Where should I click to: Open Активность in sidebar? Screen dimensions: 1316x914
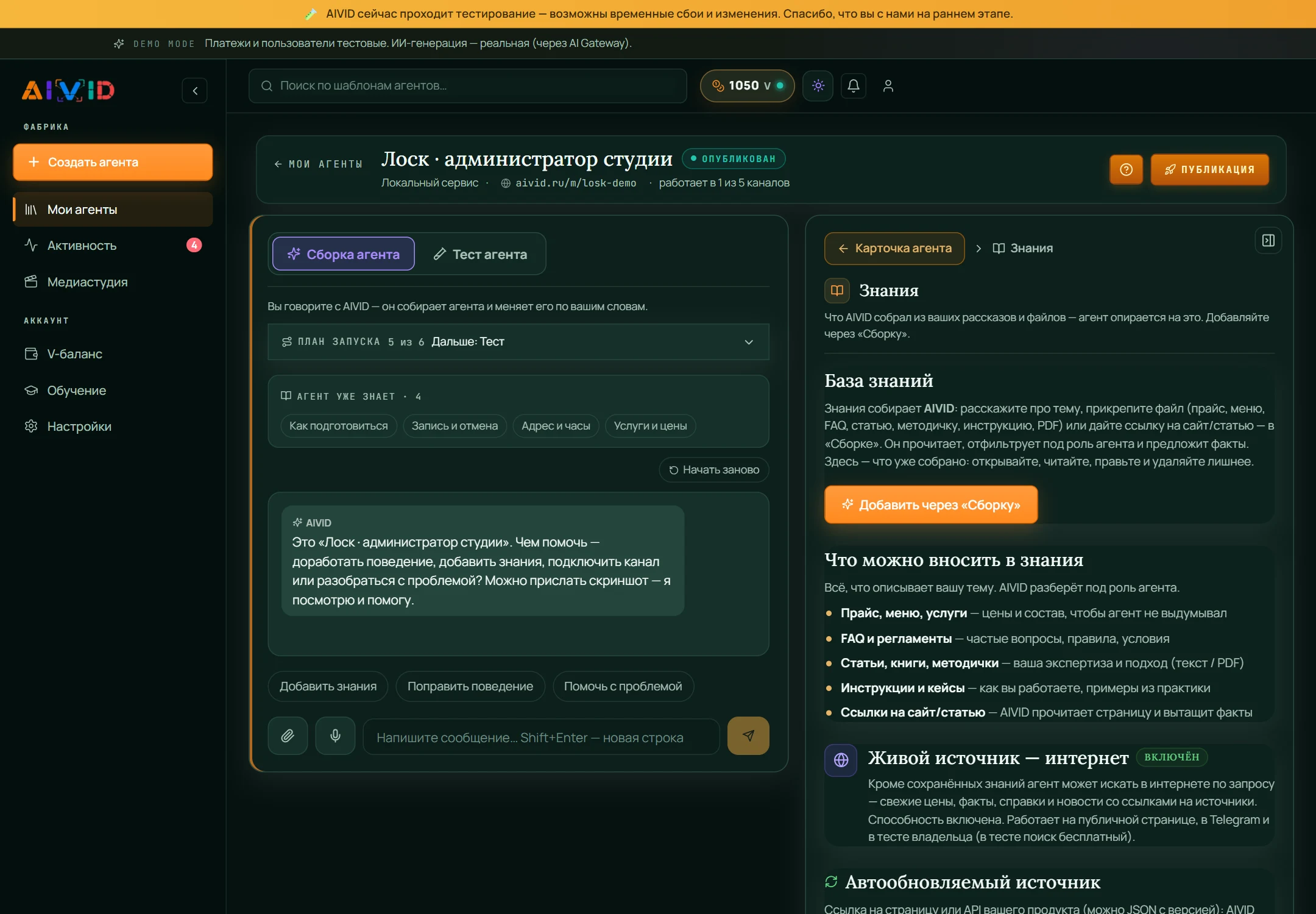[x=113, y=246]
